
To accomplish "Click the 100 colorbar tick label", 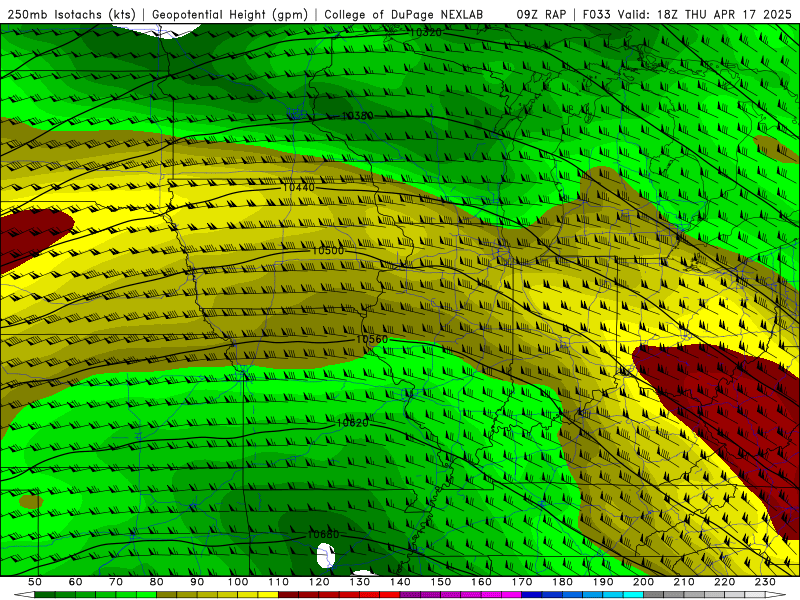I will click(238, 582).
